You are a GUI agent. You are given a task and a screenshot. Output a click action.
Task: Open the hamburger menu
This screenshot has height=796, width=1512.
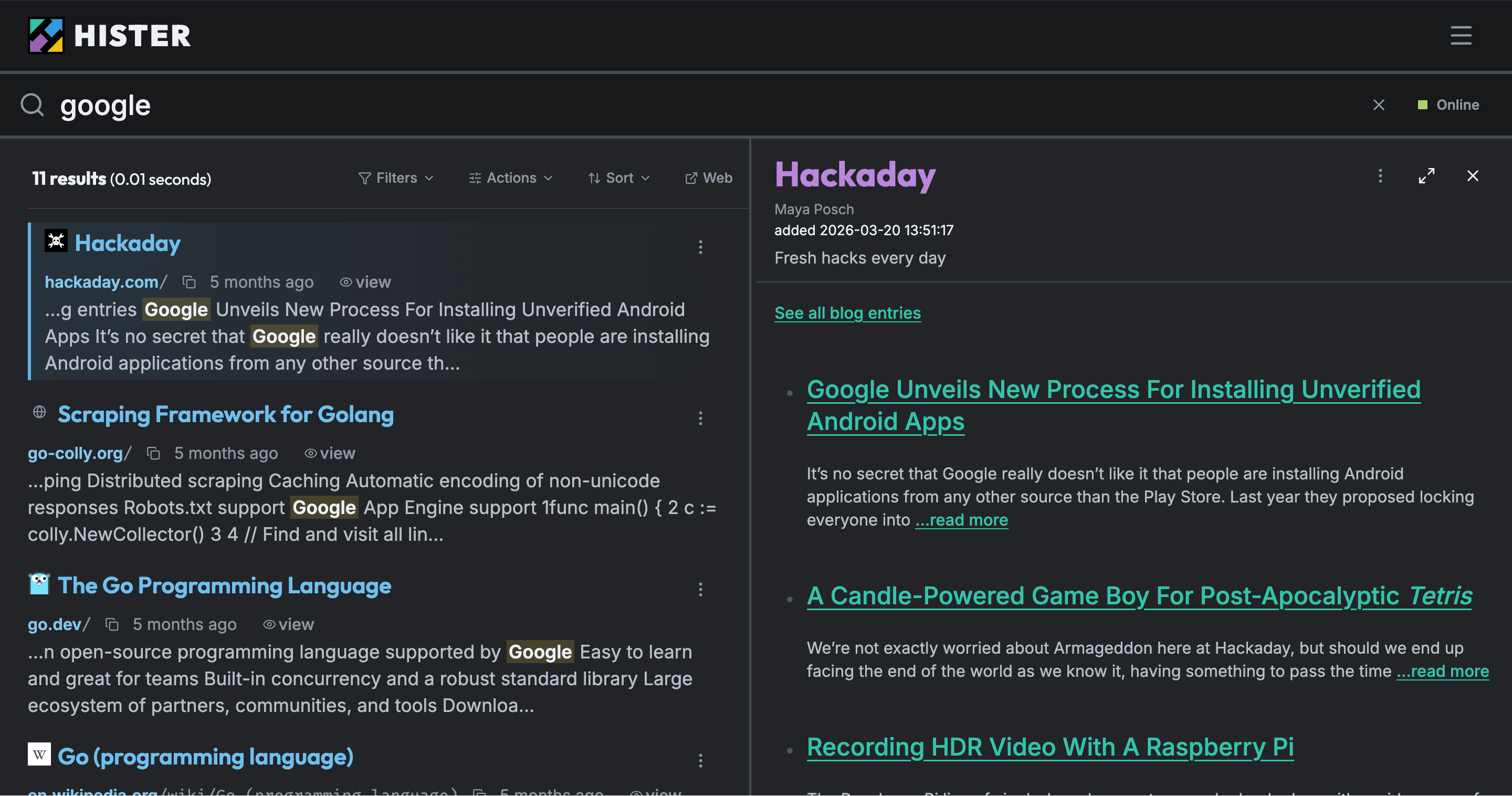click(x=1461, y=35)
